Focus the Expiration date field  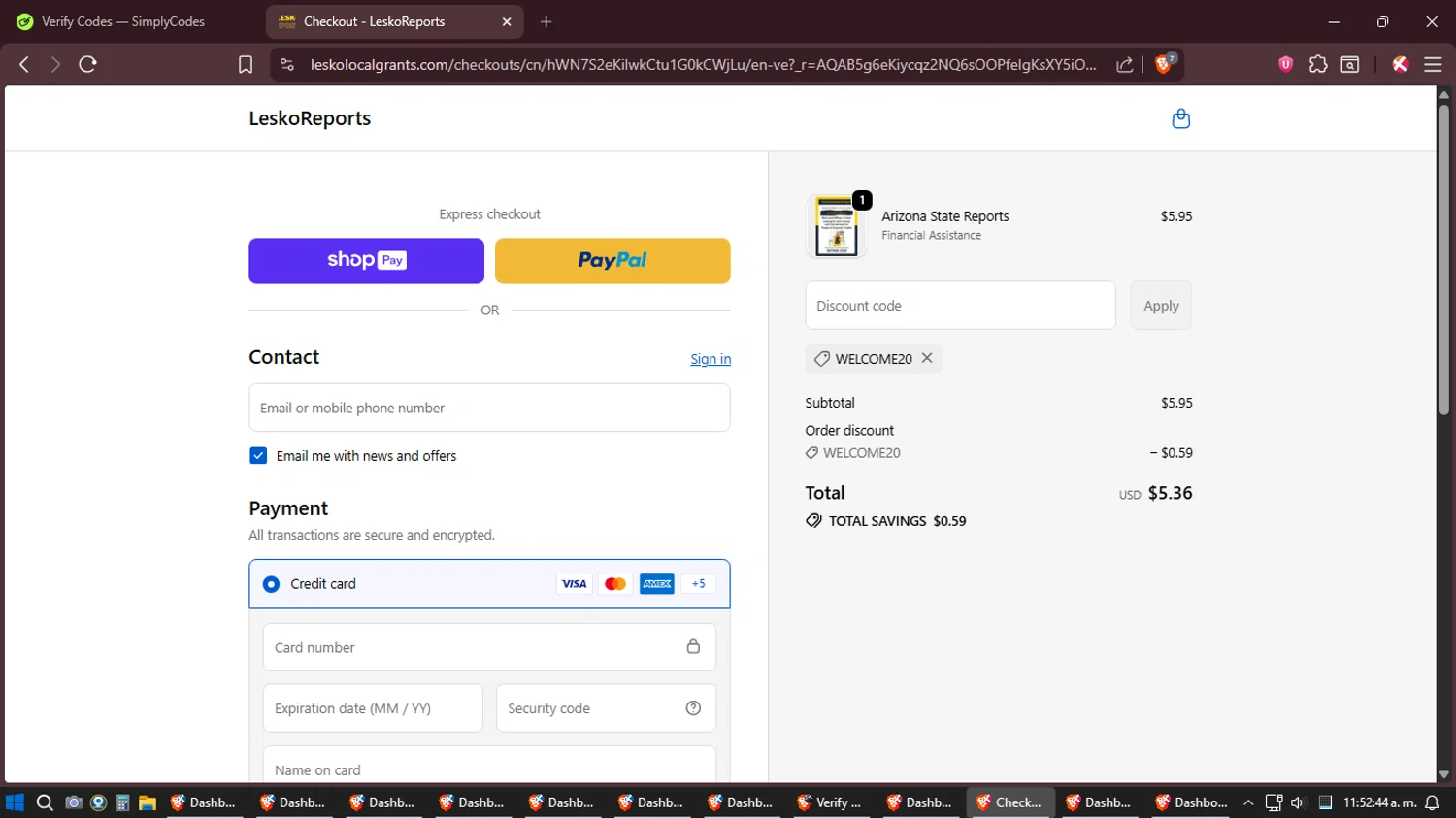pos(373,708)
